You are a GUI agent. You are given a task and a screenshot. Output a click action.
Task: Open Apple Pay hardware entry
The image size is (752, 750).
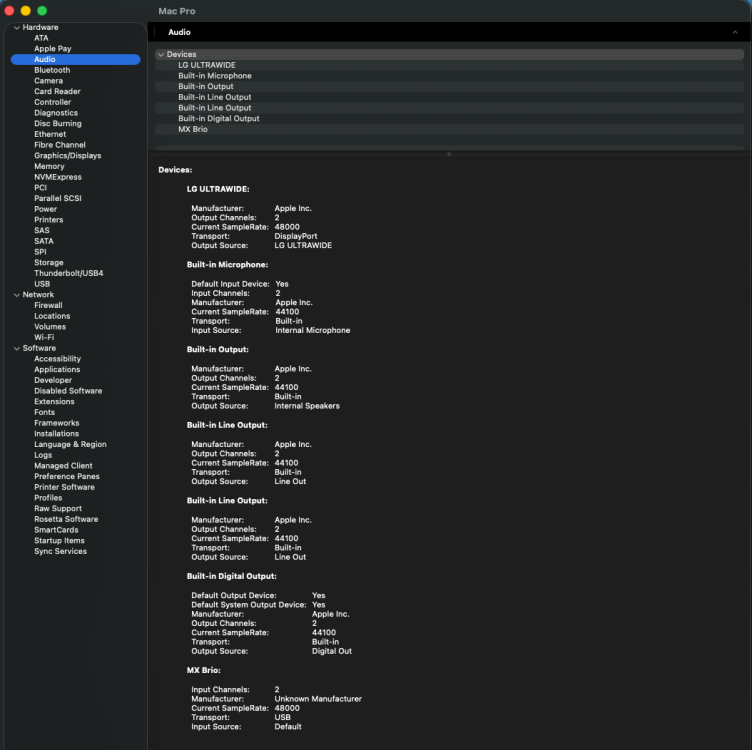click(52, 48)
